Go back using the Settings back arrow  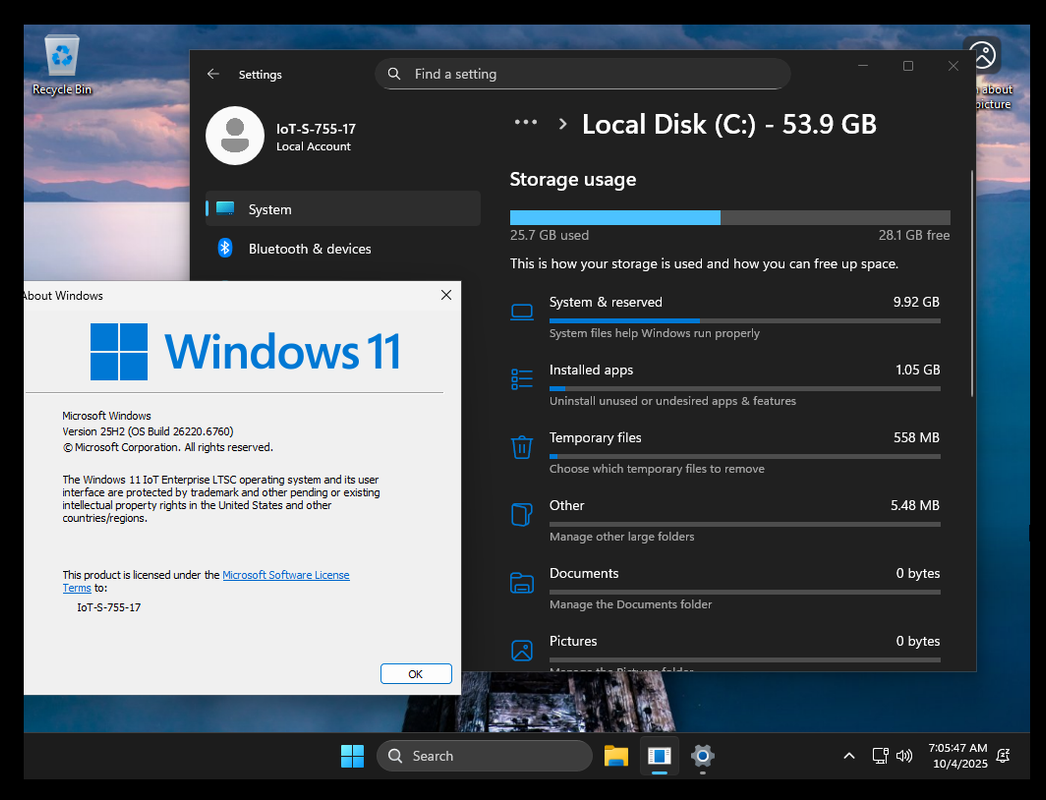pos(213,74)
